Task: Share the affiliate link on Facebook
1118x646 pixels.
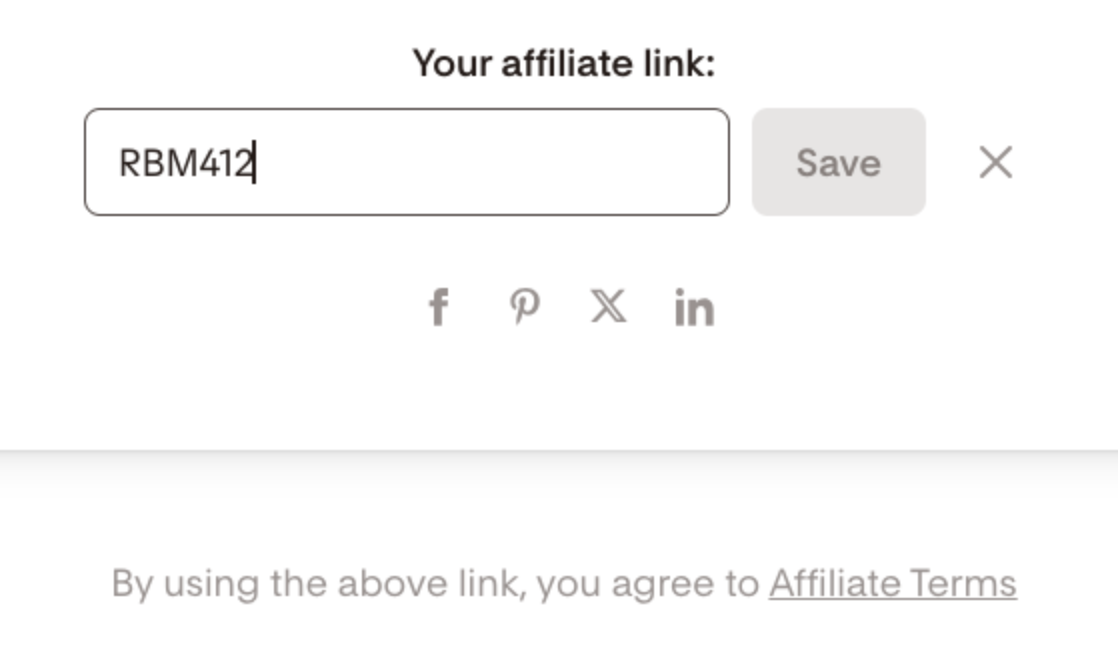Action: pyautogui.click(x=438, y=308)
